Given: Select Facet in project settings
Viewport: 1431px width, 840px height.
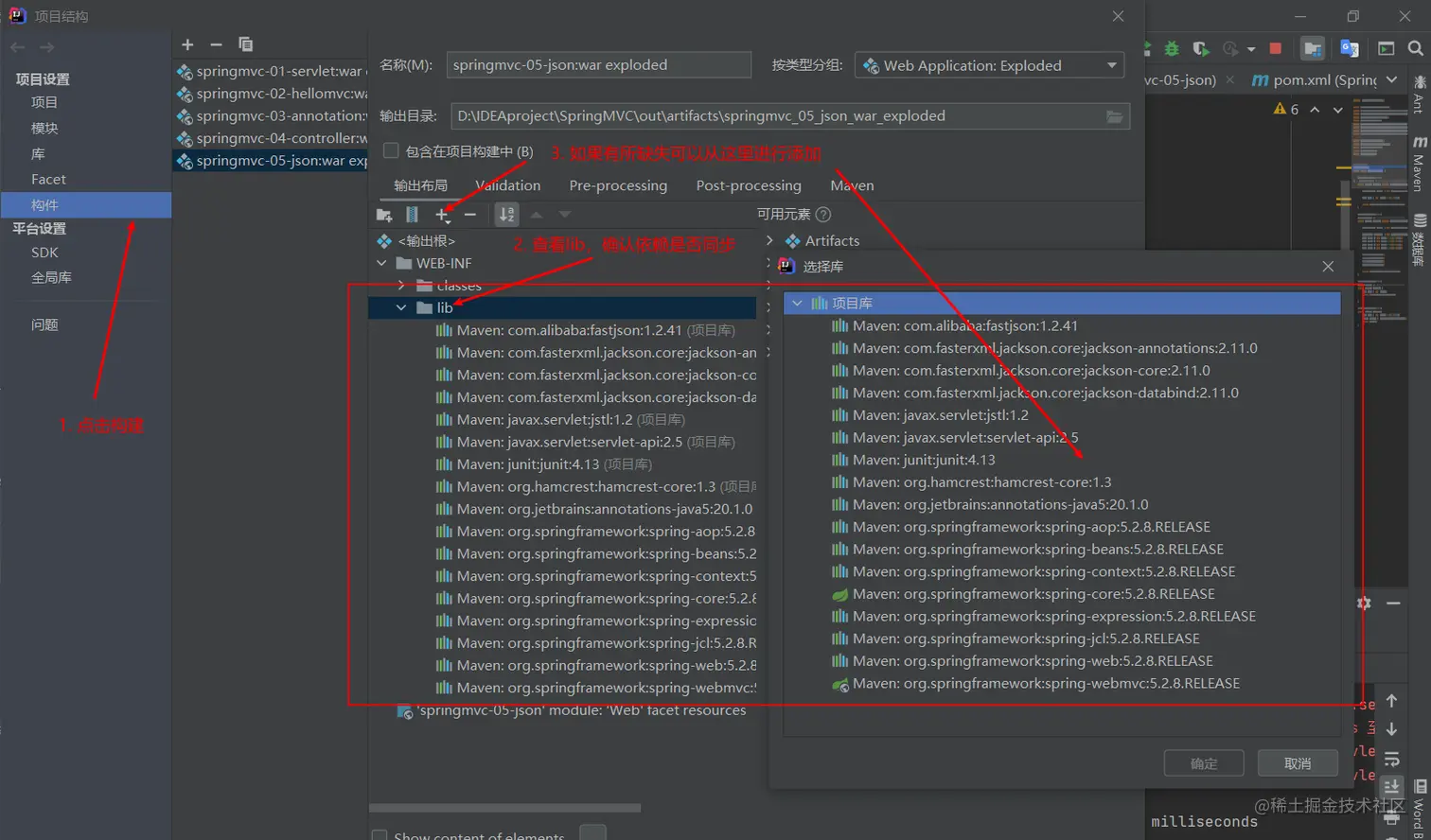Looking at the screenshot, I should [48, 179].
